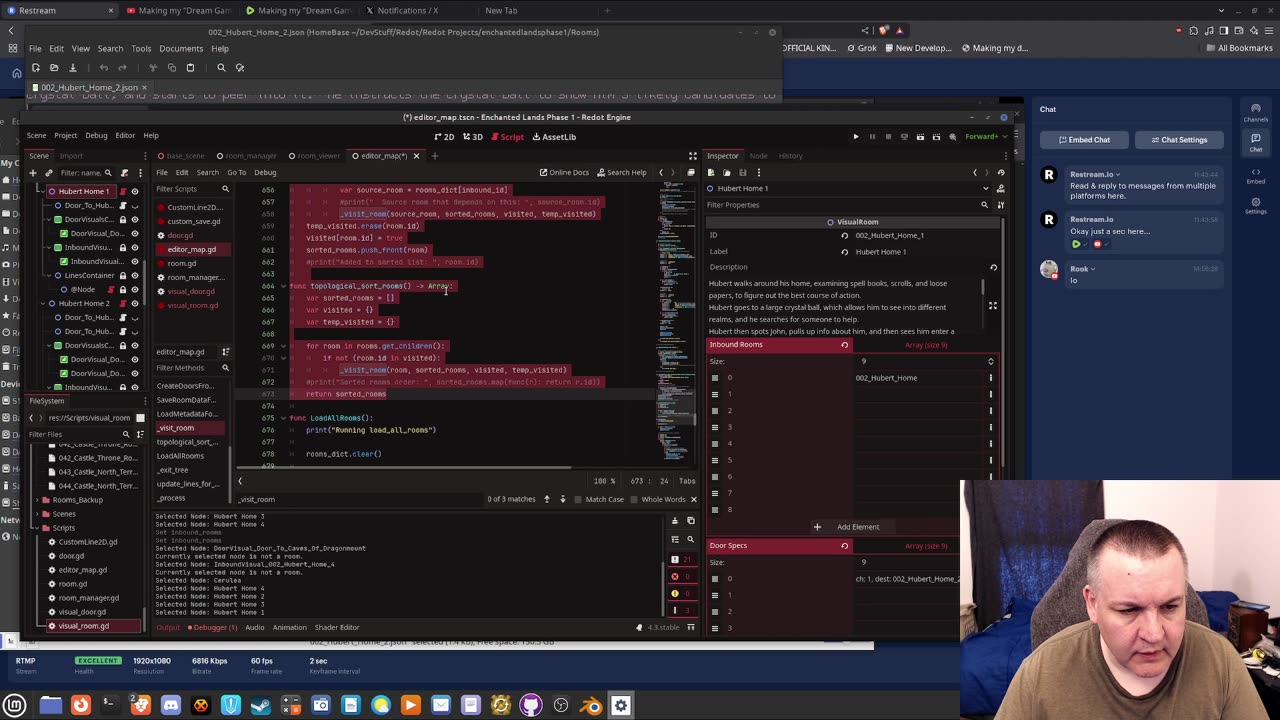Stop the running project

(888, 137)
